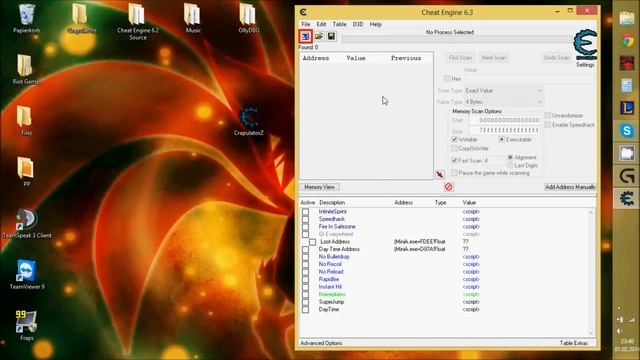
Task: Click the Stop address input field
Action: (505, 131)
